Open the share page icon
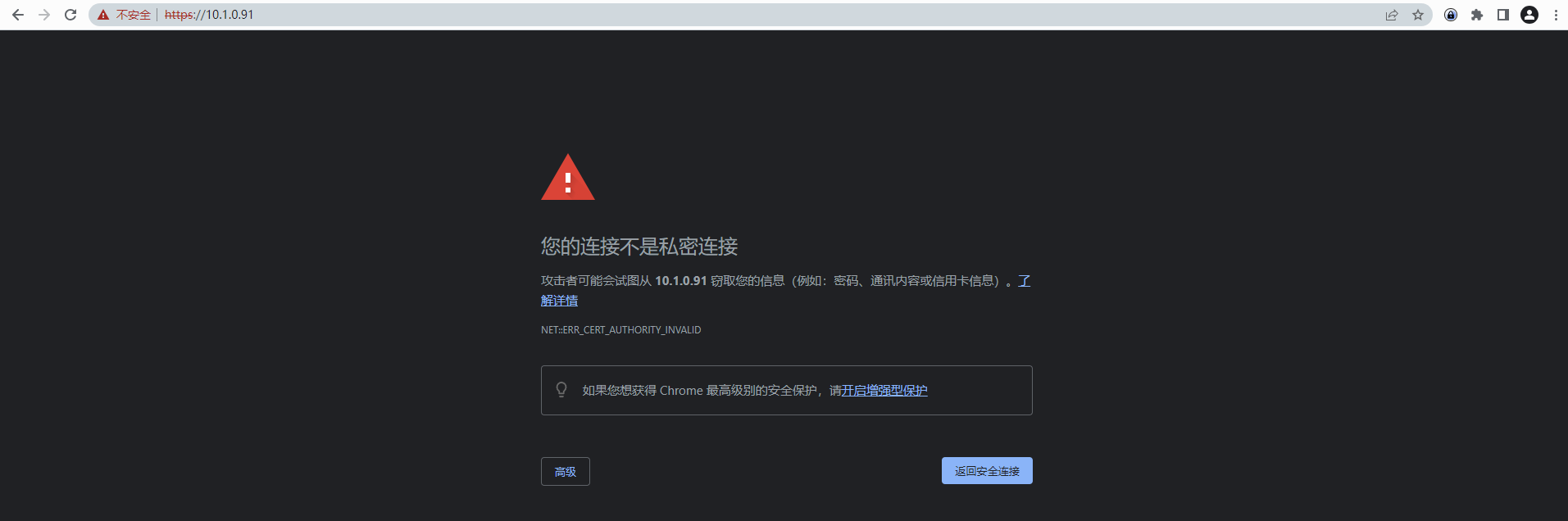The image size is (1568, 521). [x=1392, y=15]
